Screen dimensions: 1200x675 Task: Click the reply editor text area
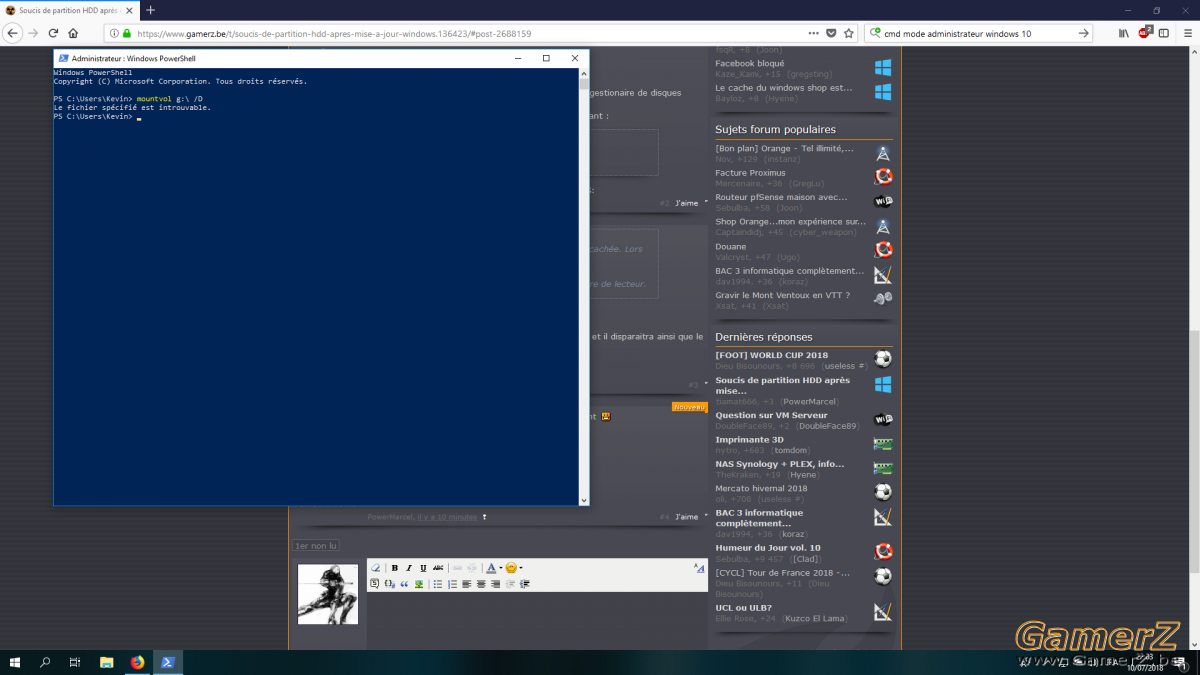tap(536, 620)
